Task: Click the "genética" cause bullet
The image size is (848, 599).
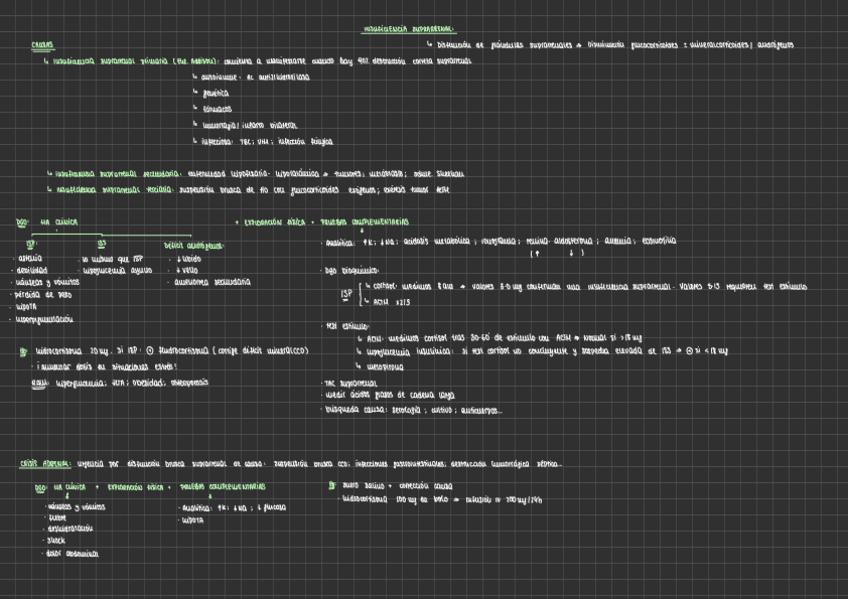Action: click(x=216, y=94)
